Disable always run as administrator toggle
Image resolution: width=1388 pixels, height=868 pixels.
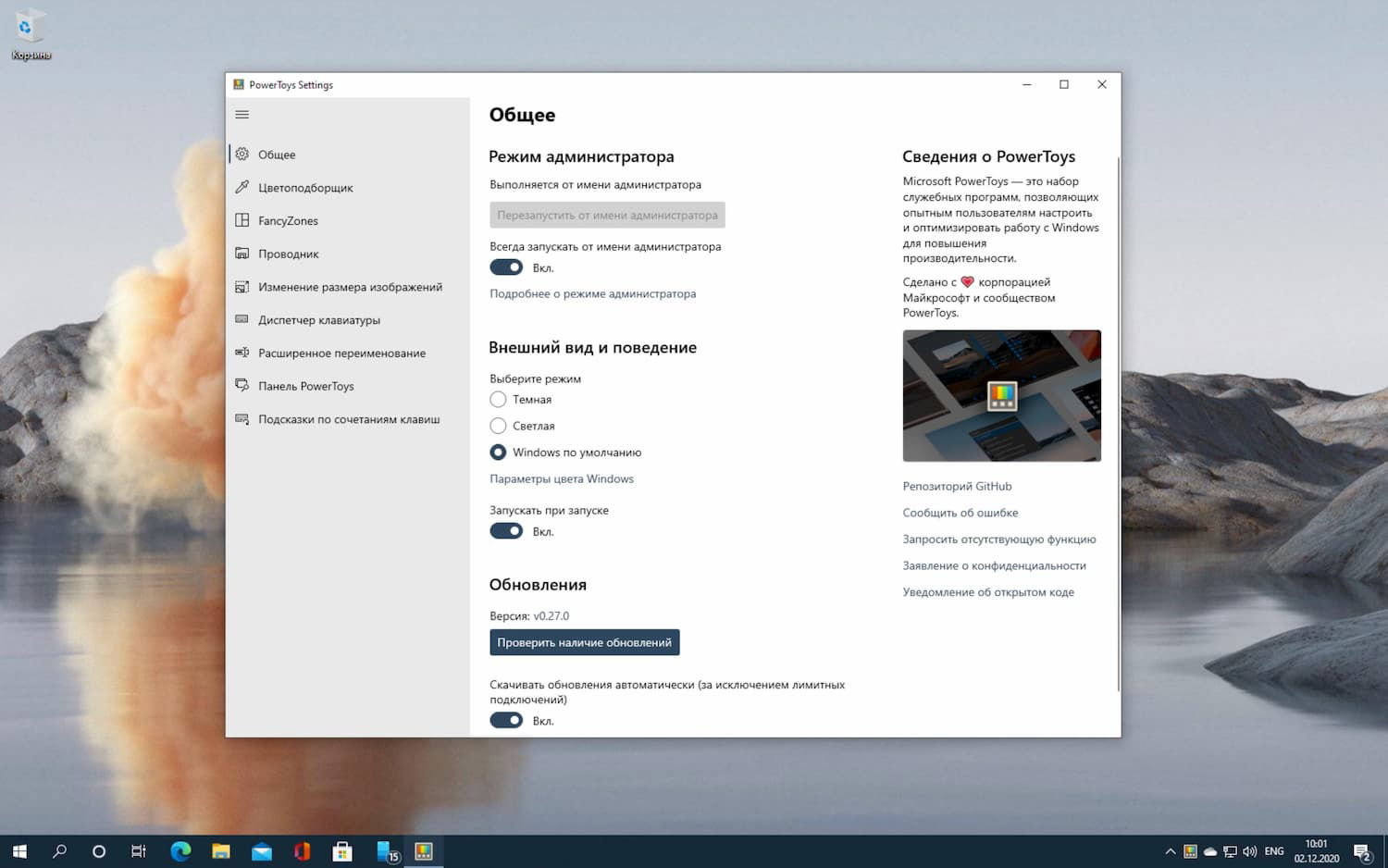[506, 267]
